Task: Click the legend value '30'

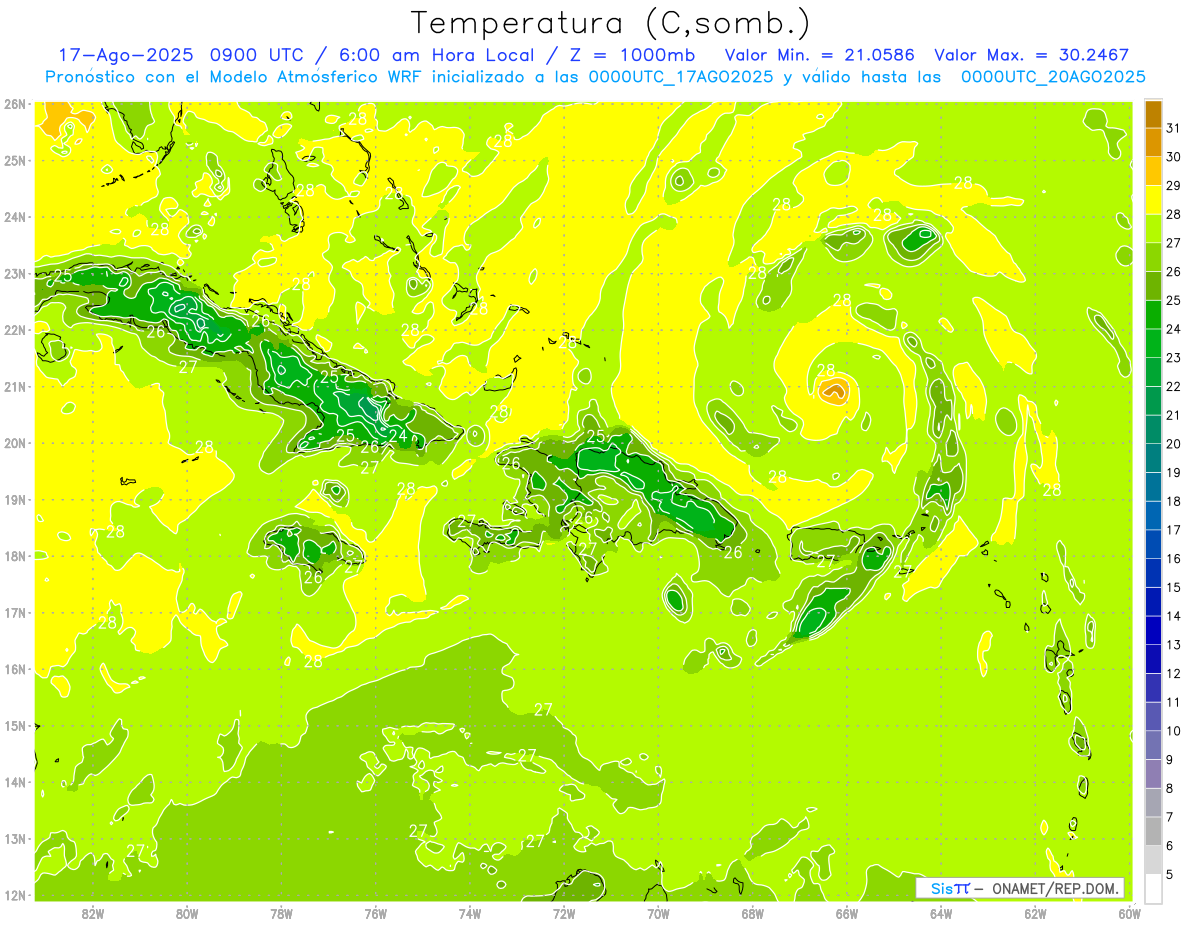Action: 1174,156
